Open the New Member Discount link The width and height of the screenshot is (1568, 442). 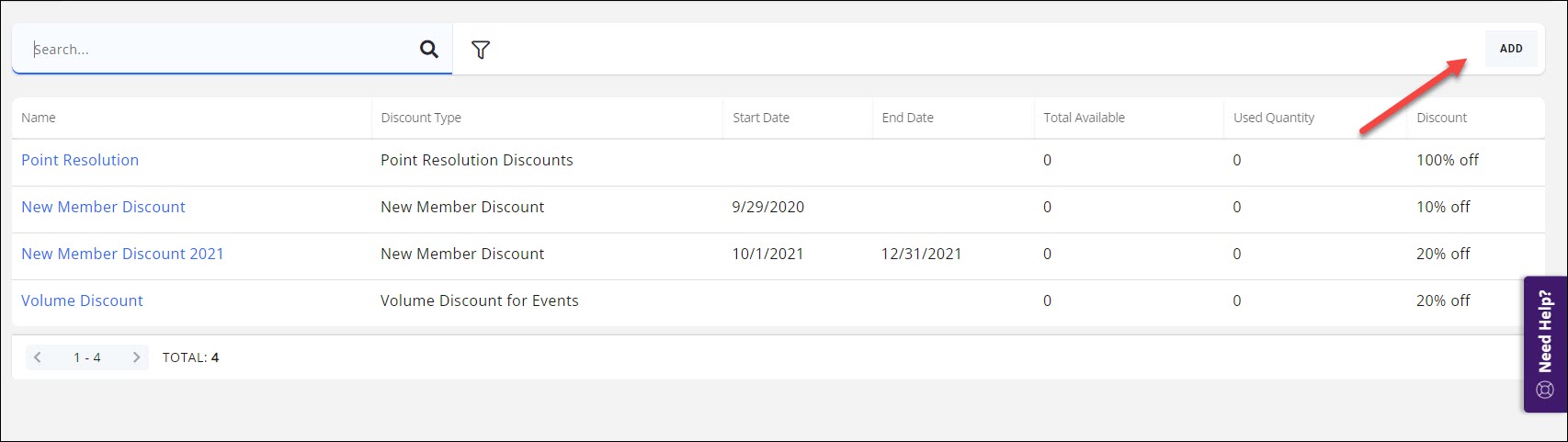coord(103,207)
